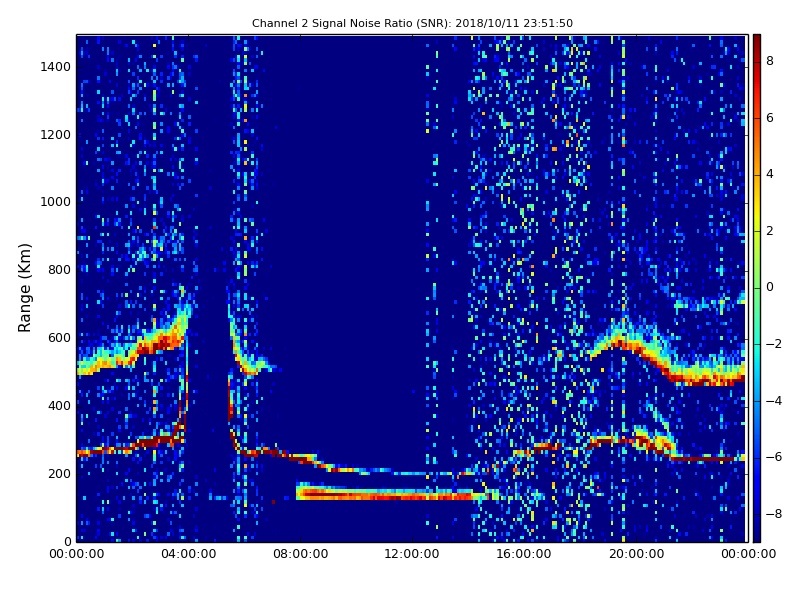Screen dimensions: 800x600
Task: Select the 200 range tick label
Action: coord(59,473)
